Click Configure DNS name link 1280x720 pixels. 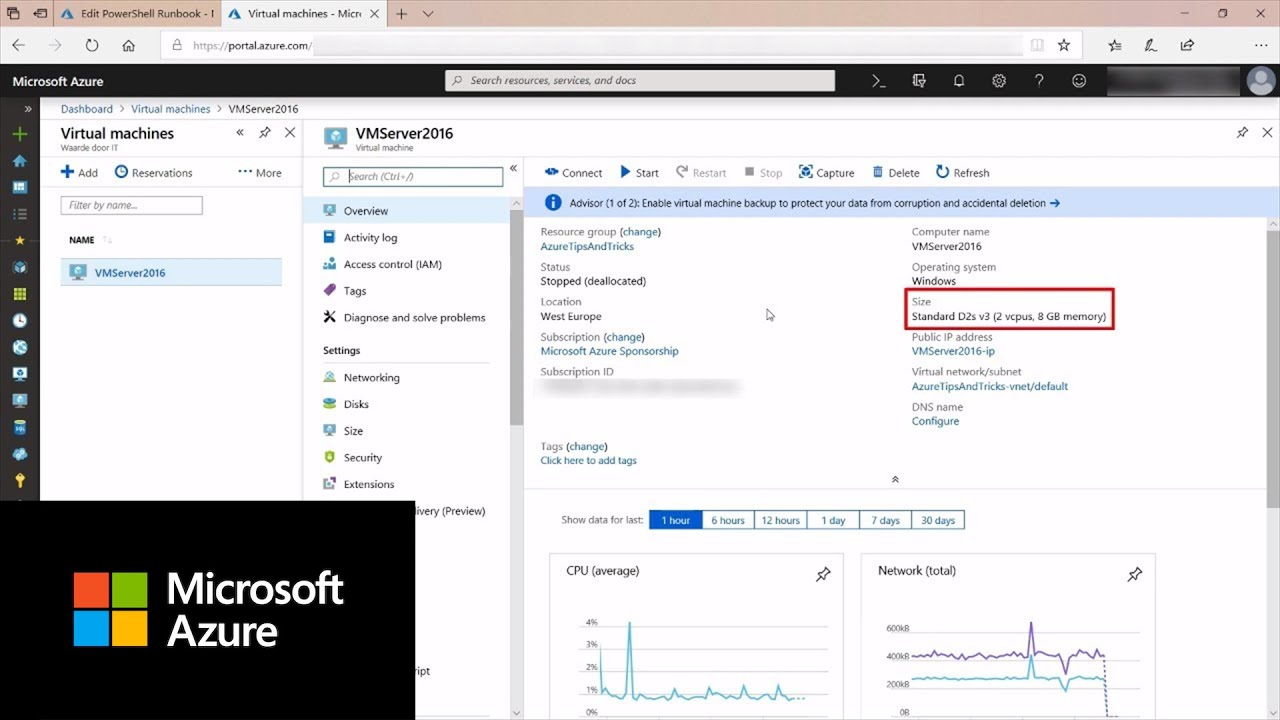935,421
